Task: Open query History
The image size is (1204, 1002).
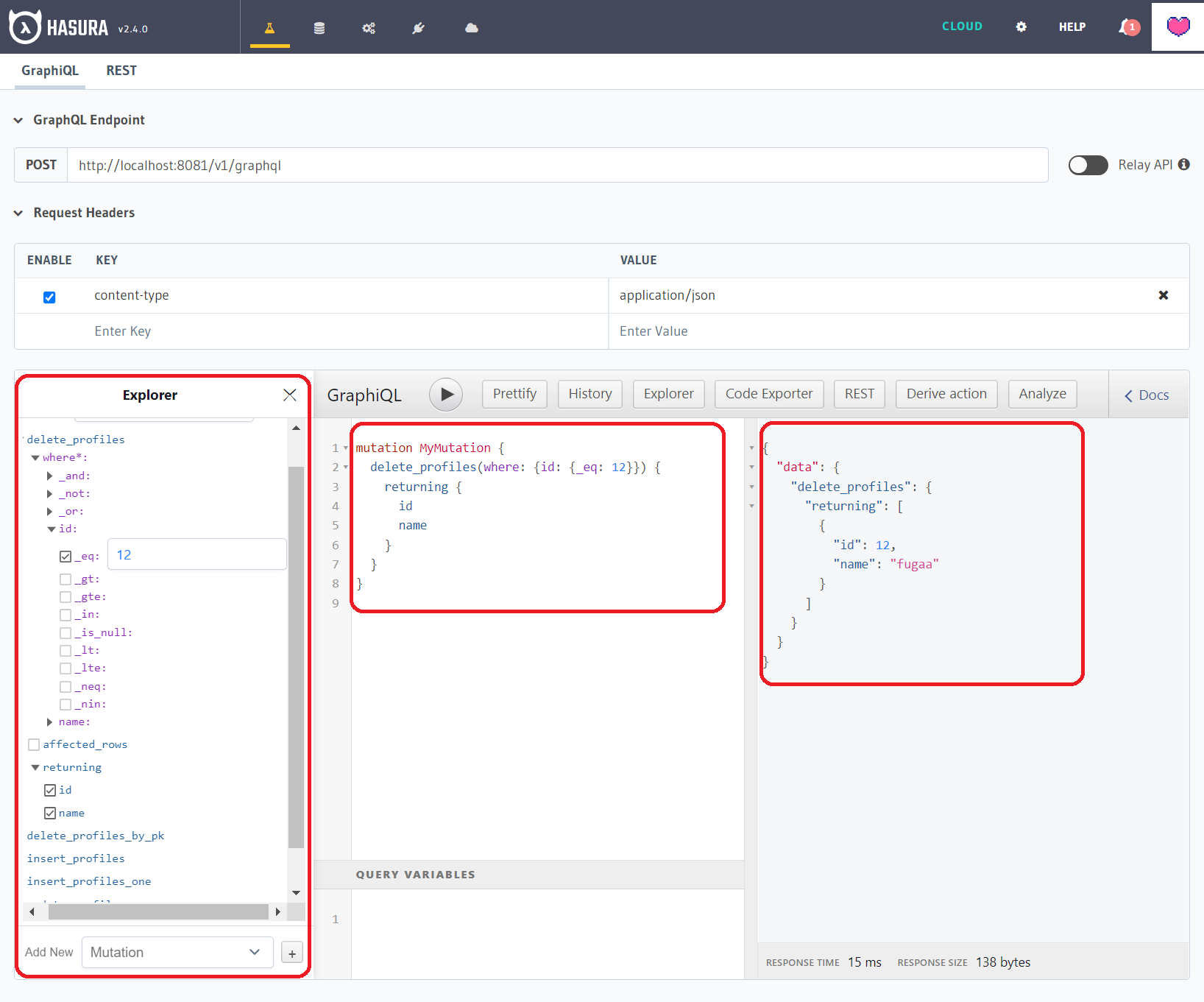Action: [x=590, y=394]
